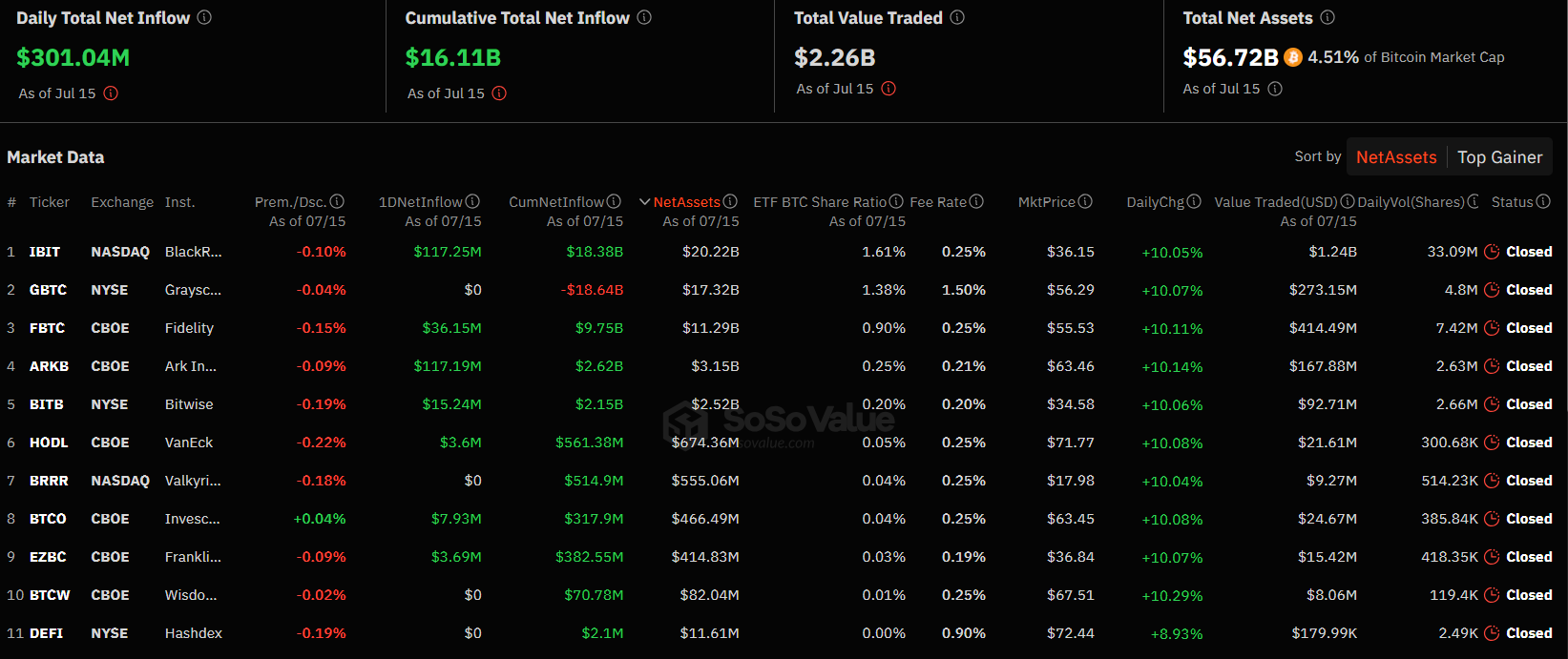
Task: Select the BRRR ticker
Action: click(x=49, y=481)
